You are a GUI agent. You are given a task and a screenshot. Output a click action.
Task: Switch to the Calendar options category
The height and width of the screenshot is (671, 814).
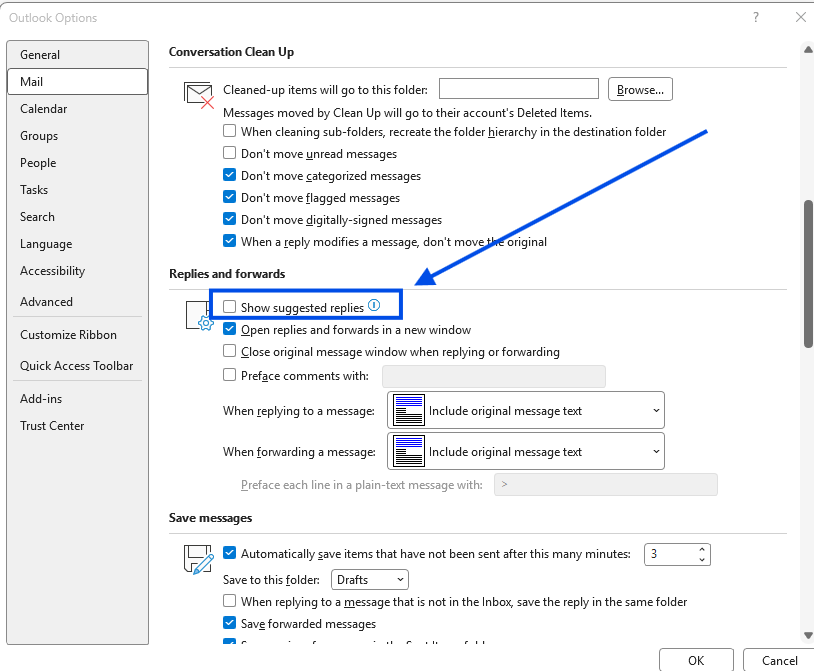(44, 108)
